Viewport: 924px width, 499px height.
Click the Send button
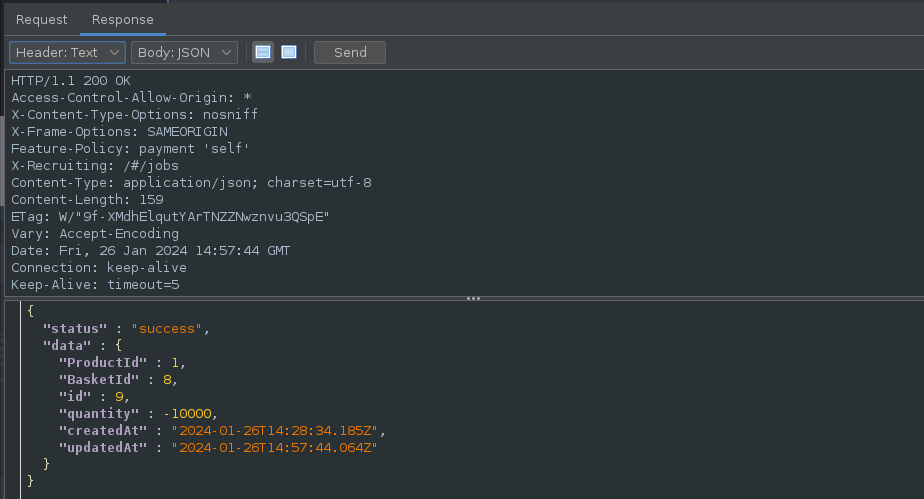350,52
